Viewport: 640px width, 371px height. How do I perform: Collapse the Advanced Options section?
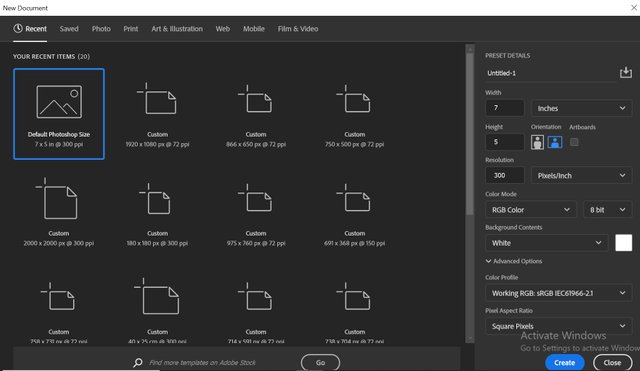[x=514, y=261]
